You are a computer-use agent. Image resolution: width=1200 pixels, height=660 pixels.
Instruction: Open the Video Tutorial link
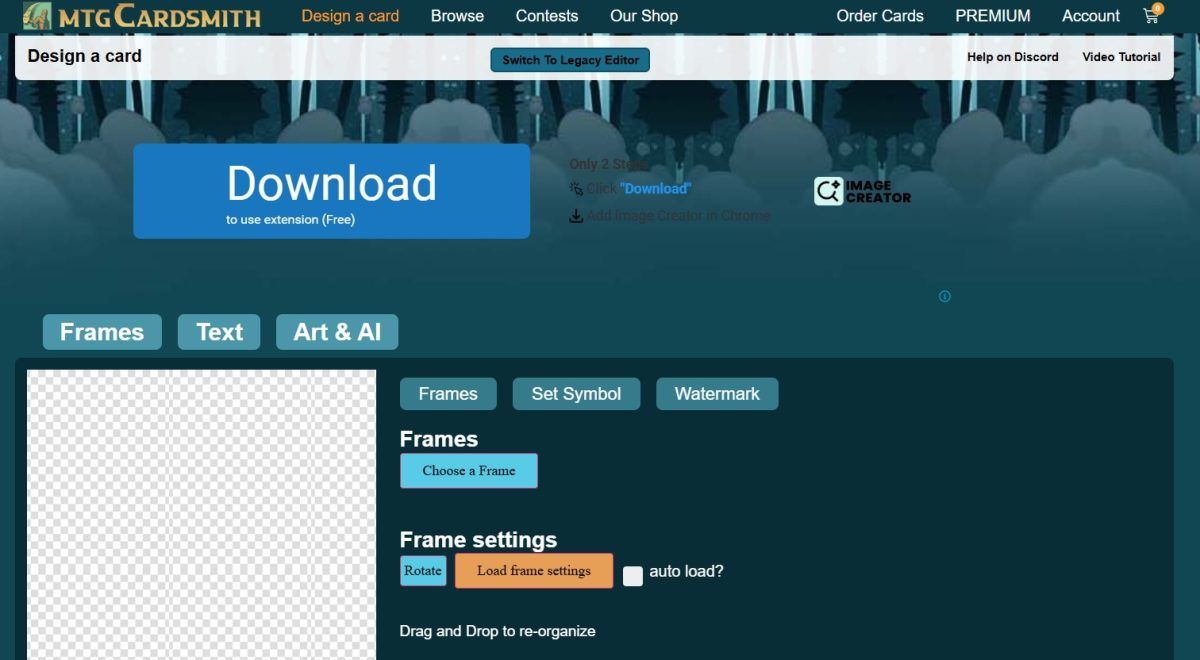pyautogui.click(x=1121, y=57)
